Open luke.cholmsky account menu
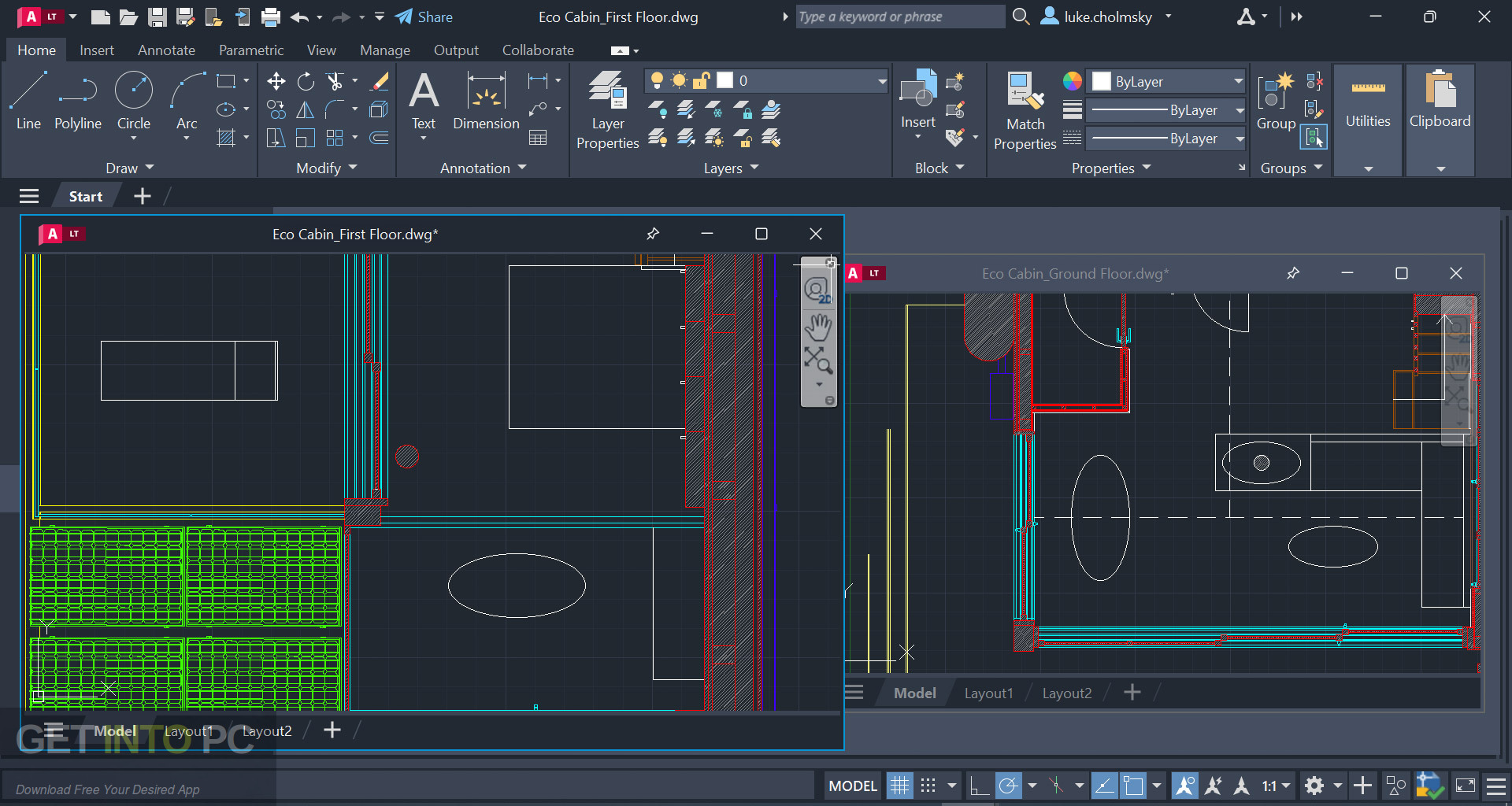 click(1106, 17)
